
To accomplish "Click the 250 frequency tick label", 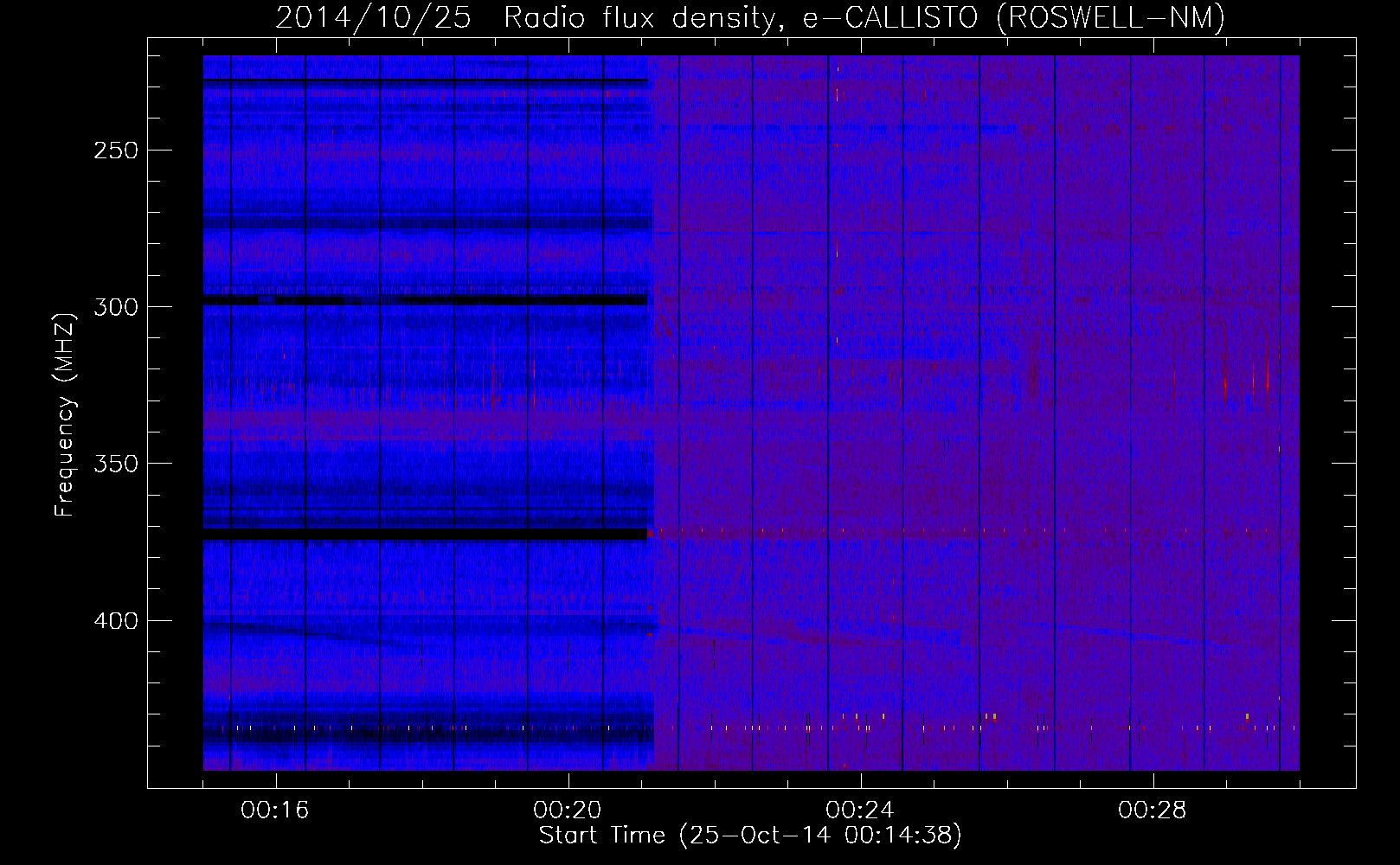I will click(116, 151).
